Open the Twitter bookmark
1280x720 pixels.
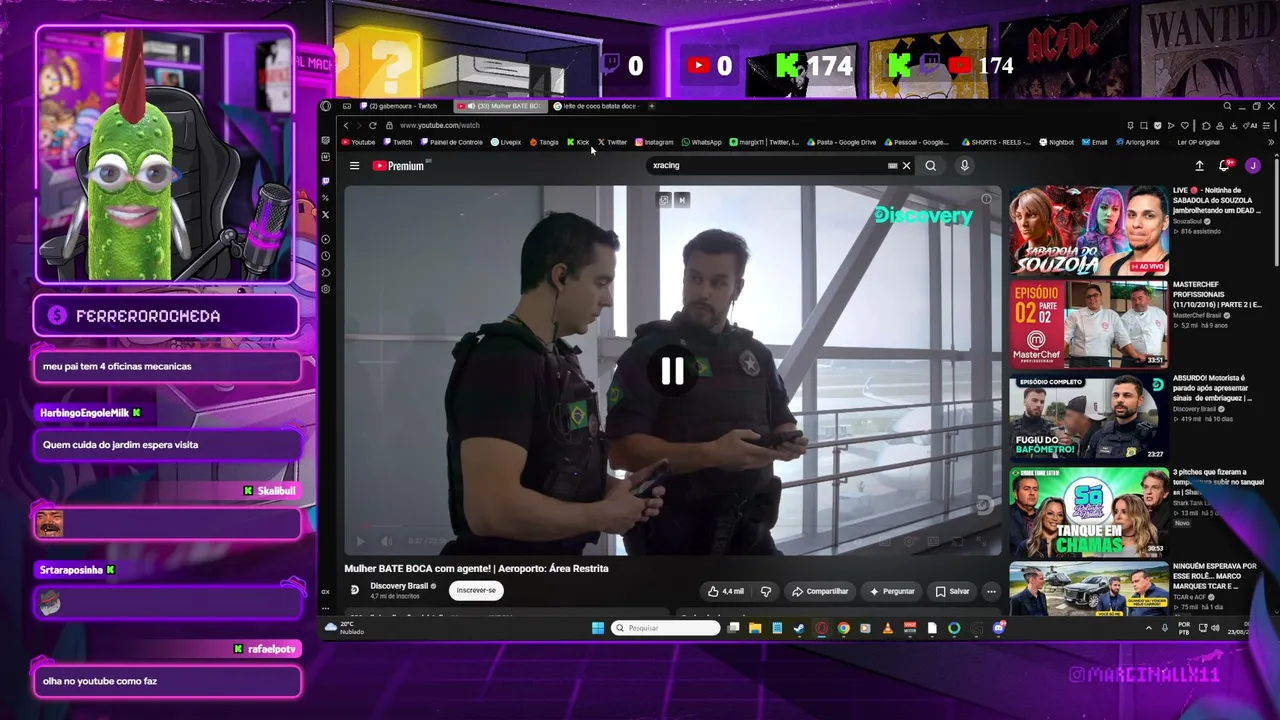612,142
